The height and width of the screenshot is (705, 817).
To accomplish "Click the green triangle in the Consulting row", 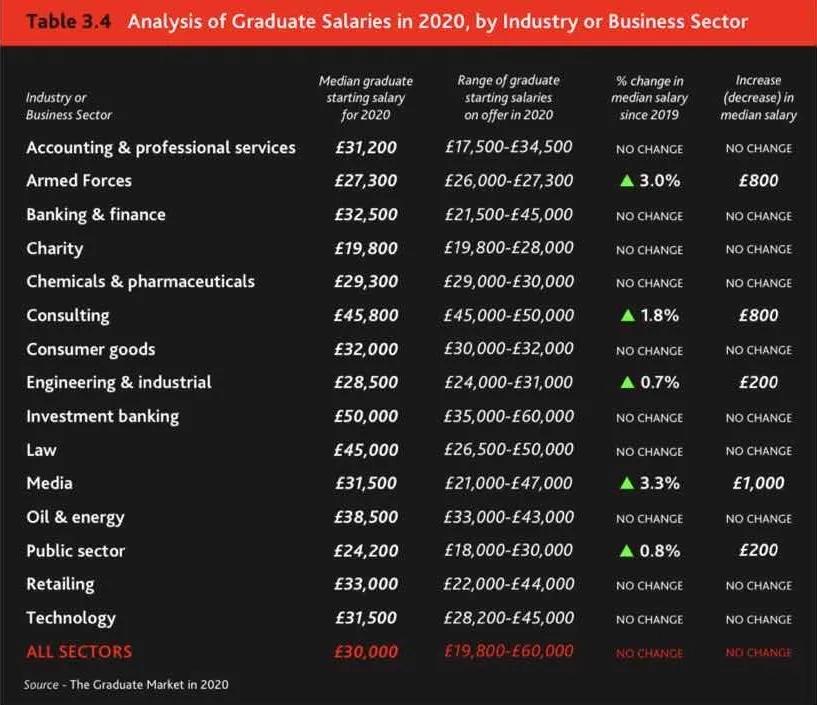I will click(627, 315).
